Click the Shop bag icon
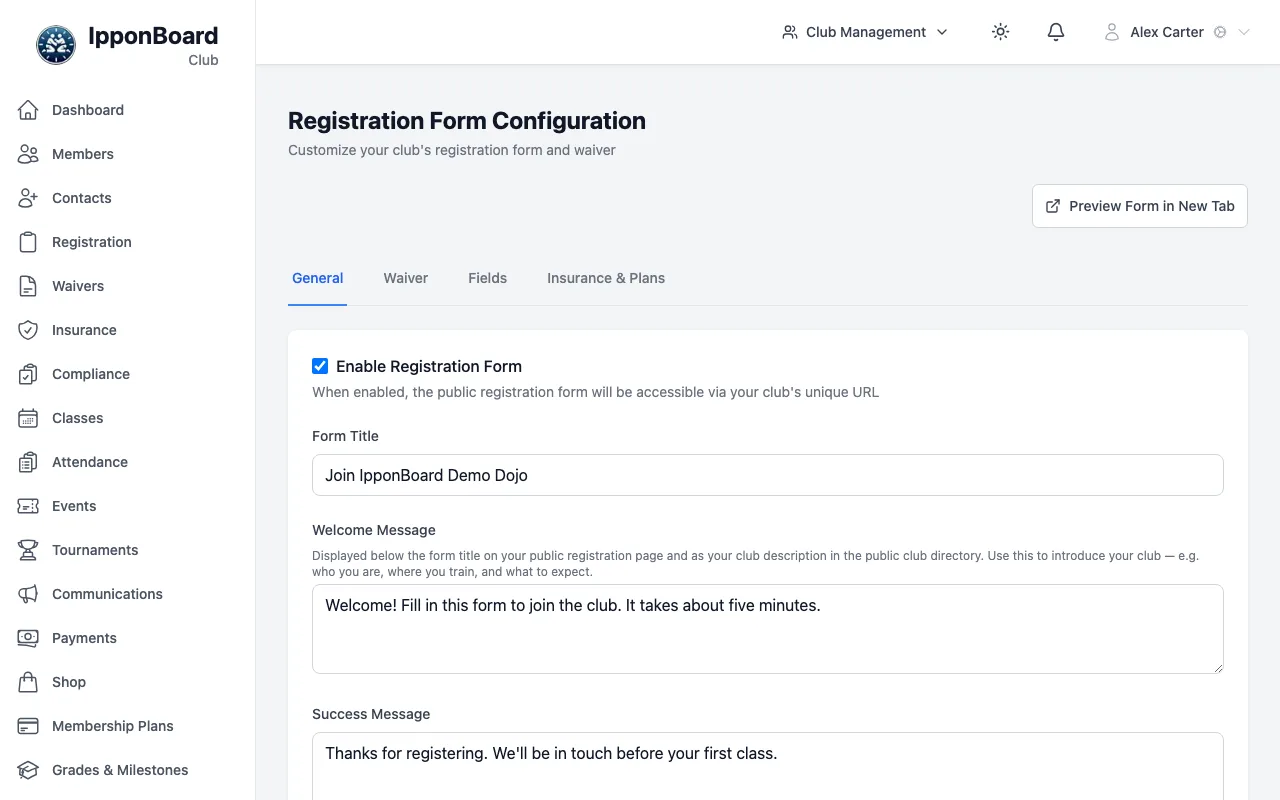Image resolution: width=1280 pixels, height=800 pixels. [28, 682]
